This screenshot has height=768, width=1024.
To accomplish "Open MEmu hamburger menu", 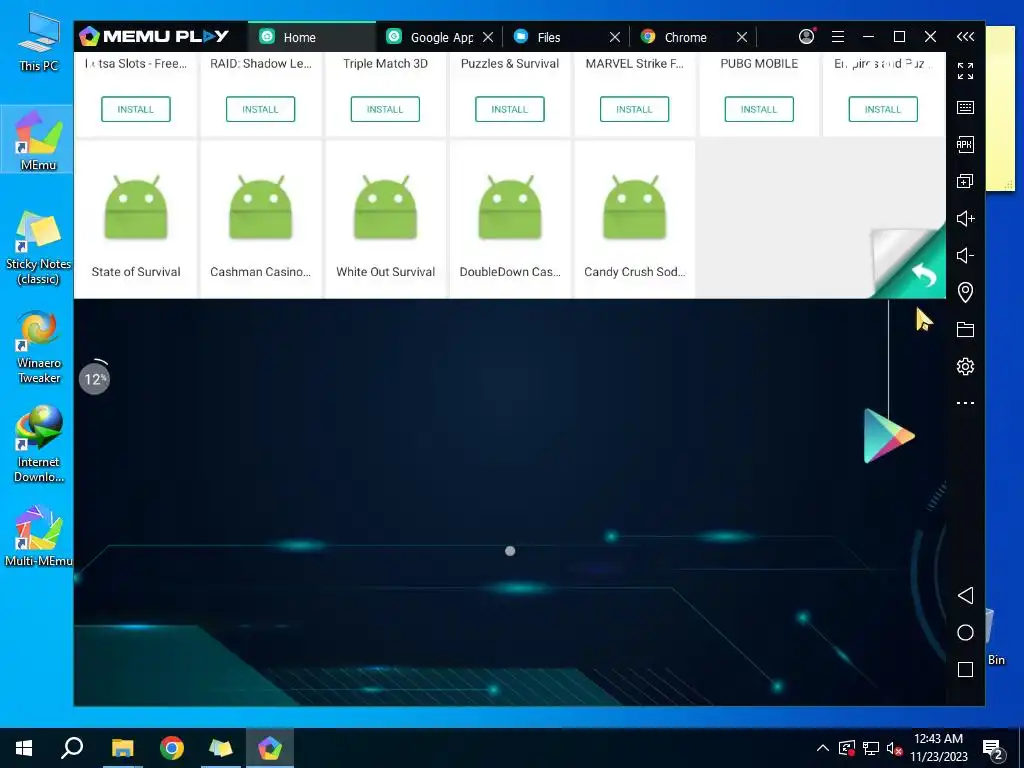I will pos(838,37).
